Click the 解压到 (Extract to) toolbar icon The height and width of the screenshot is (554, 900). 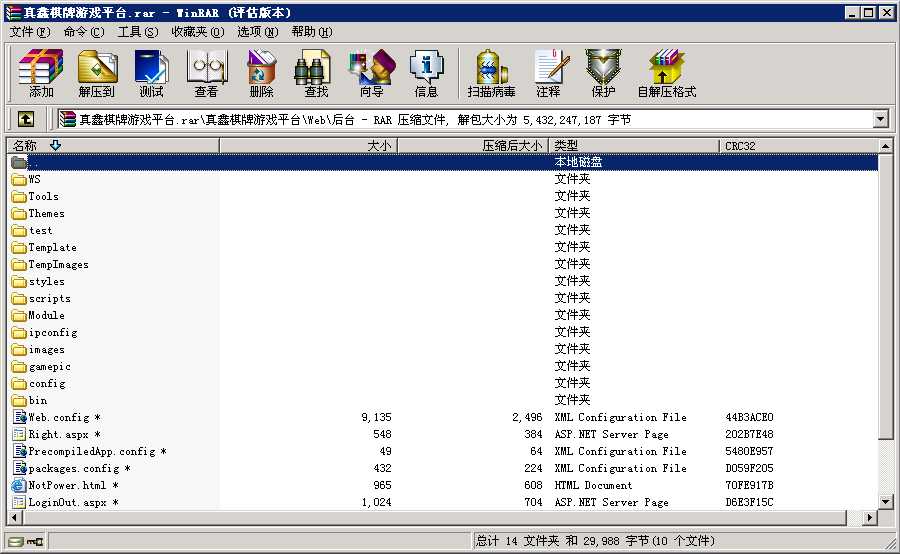pos(96,73)
